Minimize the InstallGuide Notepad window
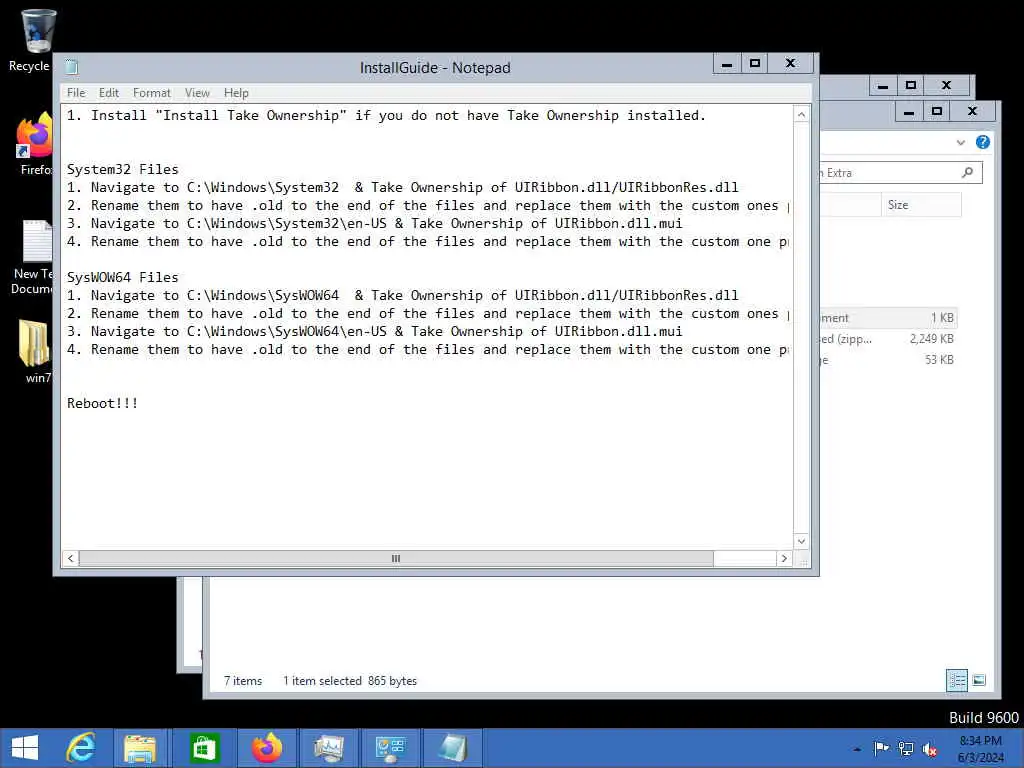This screenshot has width=1024, height=768. (x=727, y=63)
